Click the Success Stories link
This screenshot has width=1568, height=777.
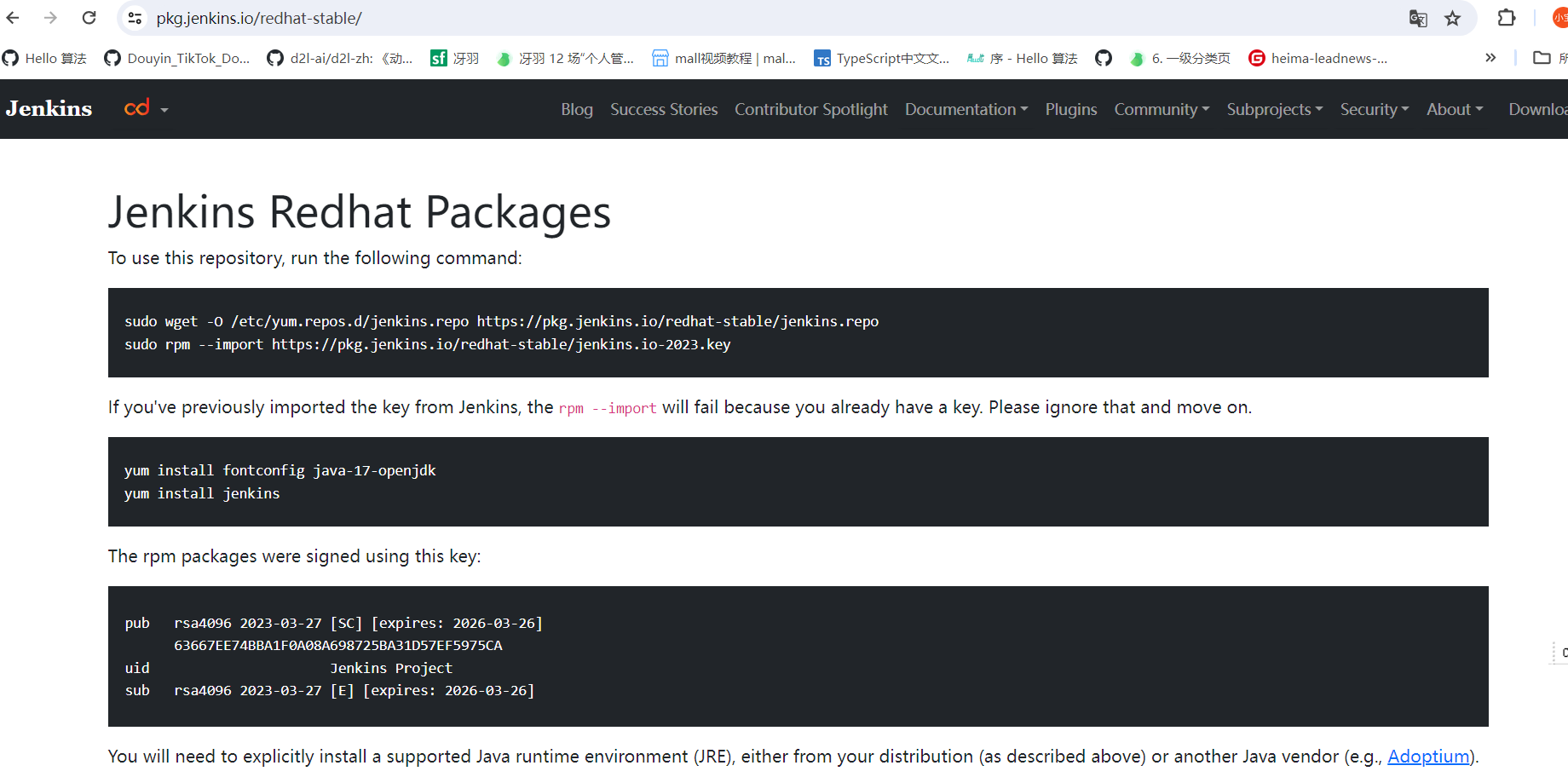[x=664, y=109]
